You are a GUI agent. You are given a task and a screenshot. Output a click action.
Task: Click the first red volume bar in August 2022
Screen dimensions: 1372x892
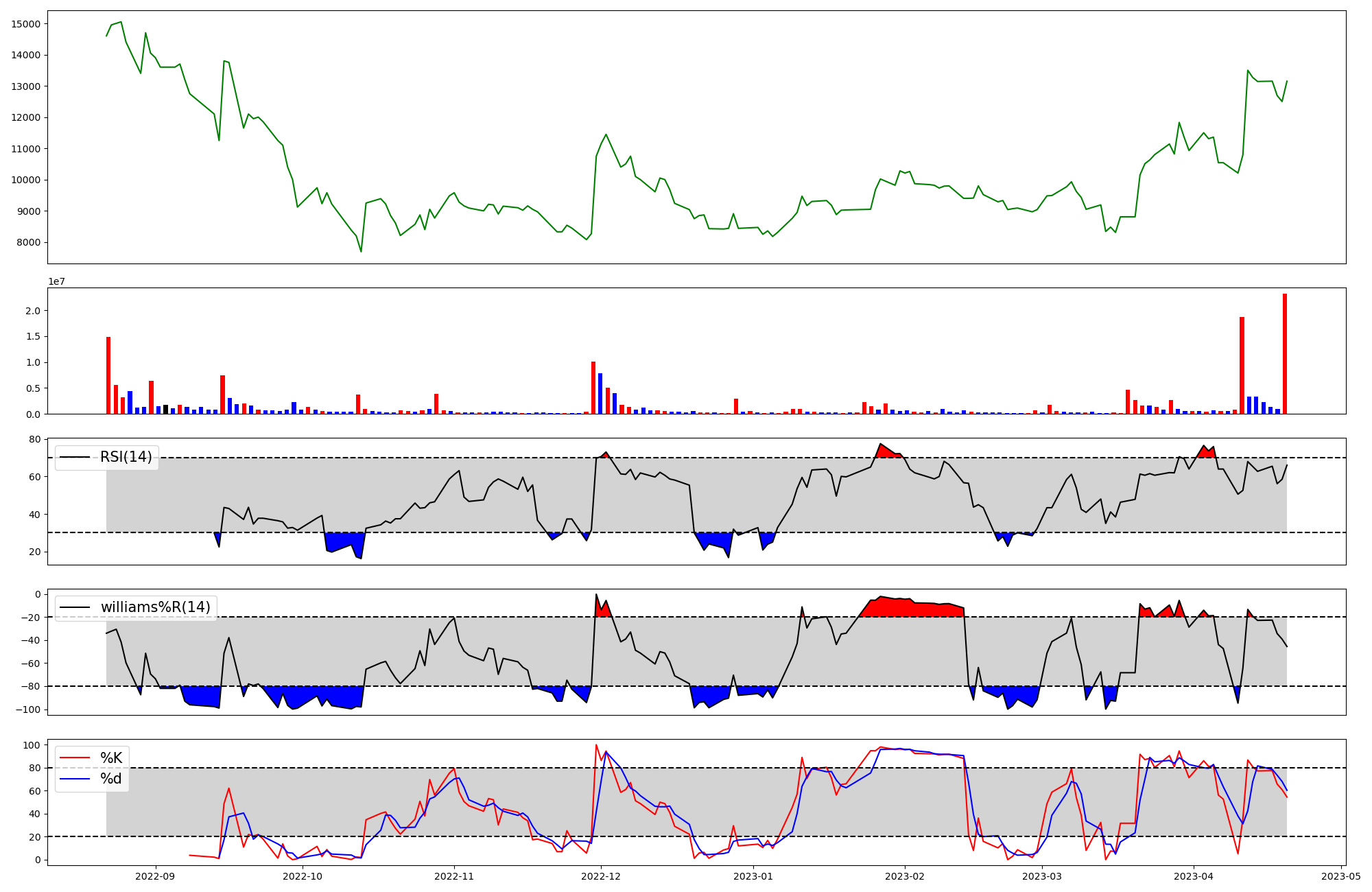pyautogui.click(x=108, y=375)
